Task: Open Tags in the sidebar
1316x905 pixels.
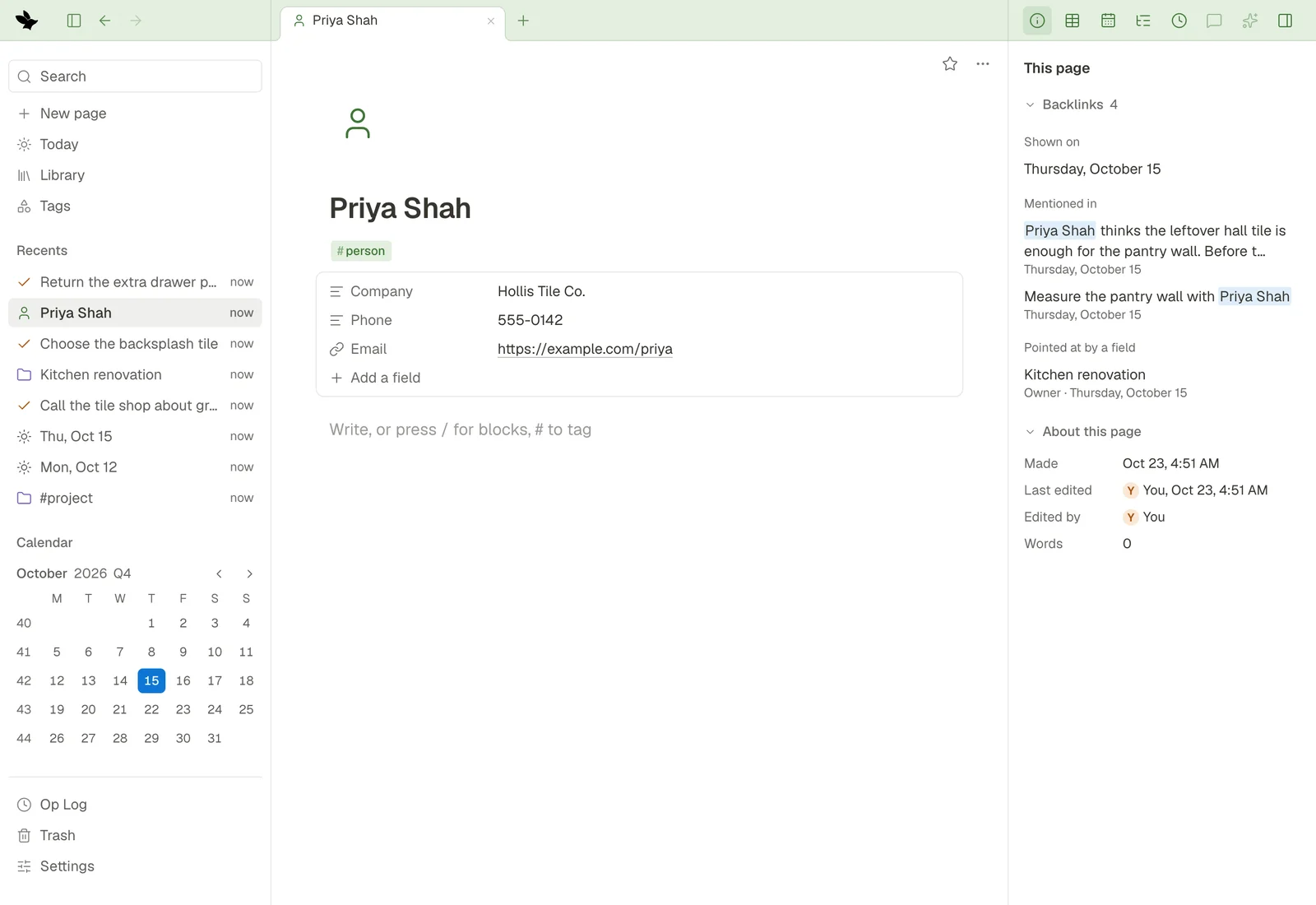Action: [x=135, y=207]
